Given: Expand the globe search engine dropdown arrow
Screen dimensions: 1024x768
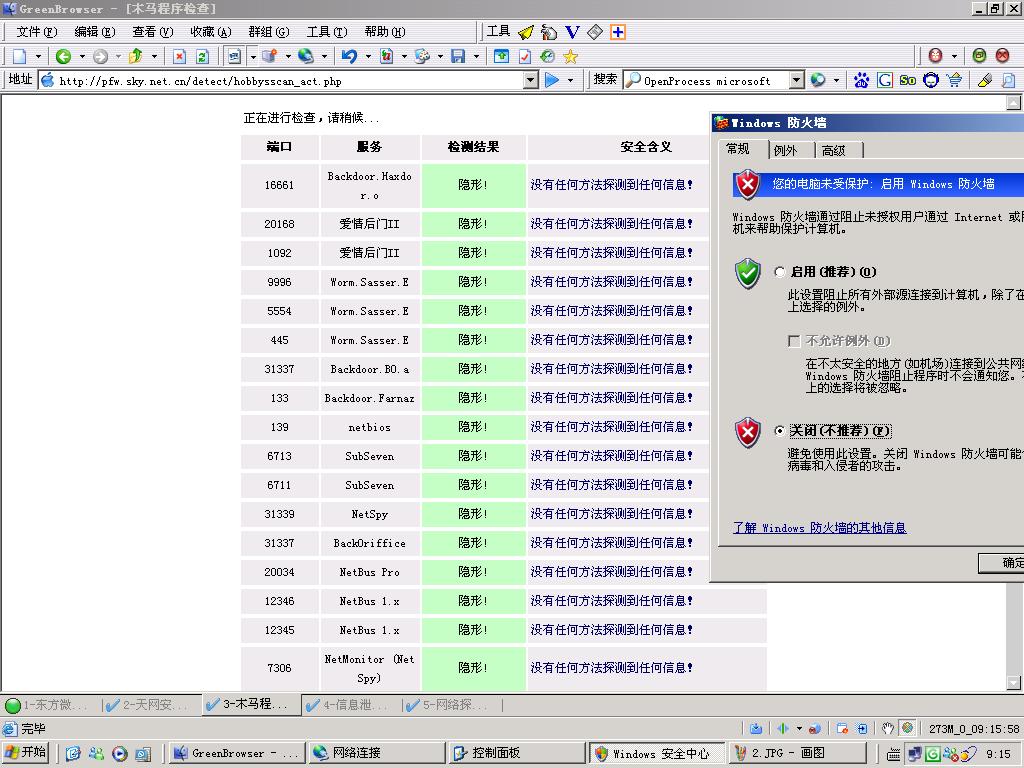Looking at the screenshot, I should pos(836,80).
